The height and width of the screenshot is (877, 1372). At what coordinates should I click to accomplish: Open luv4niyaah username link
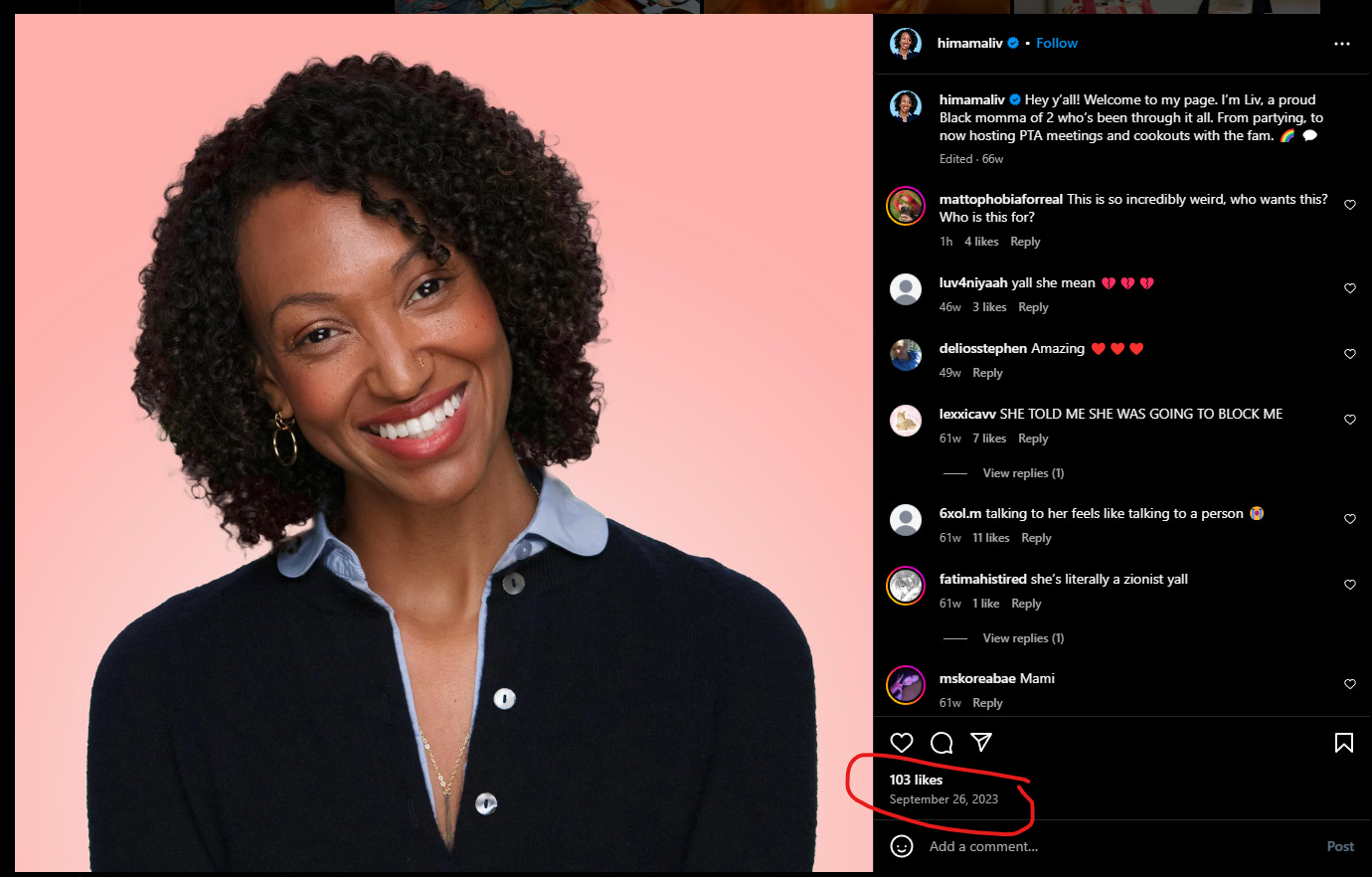(x=973, y=282)
